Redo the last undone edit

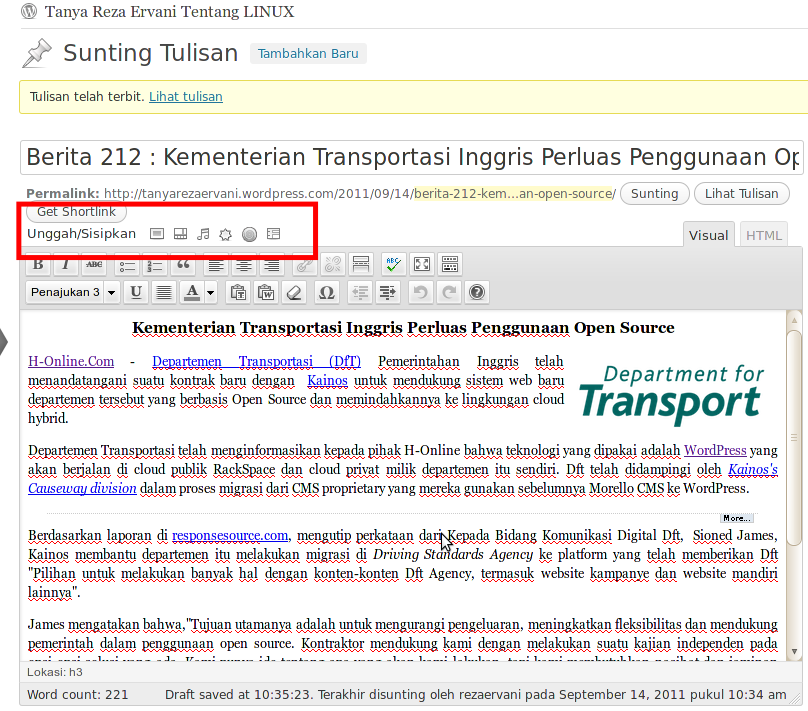coord(449,292)
